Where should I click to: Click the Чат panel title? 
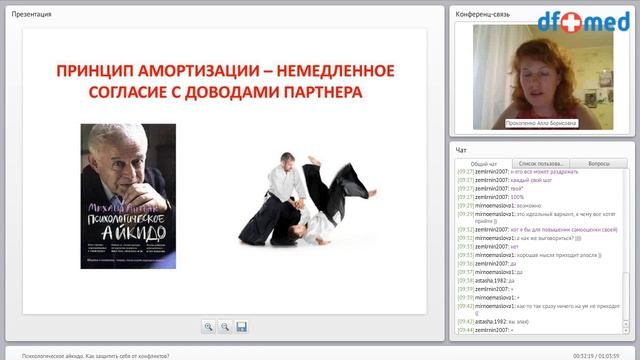pos(461,150)
